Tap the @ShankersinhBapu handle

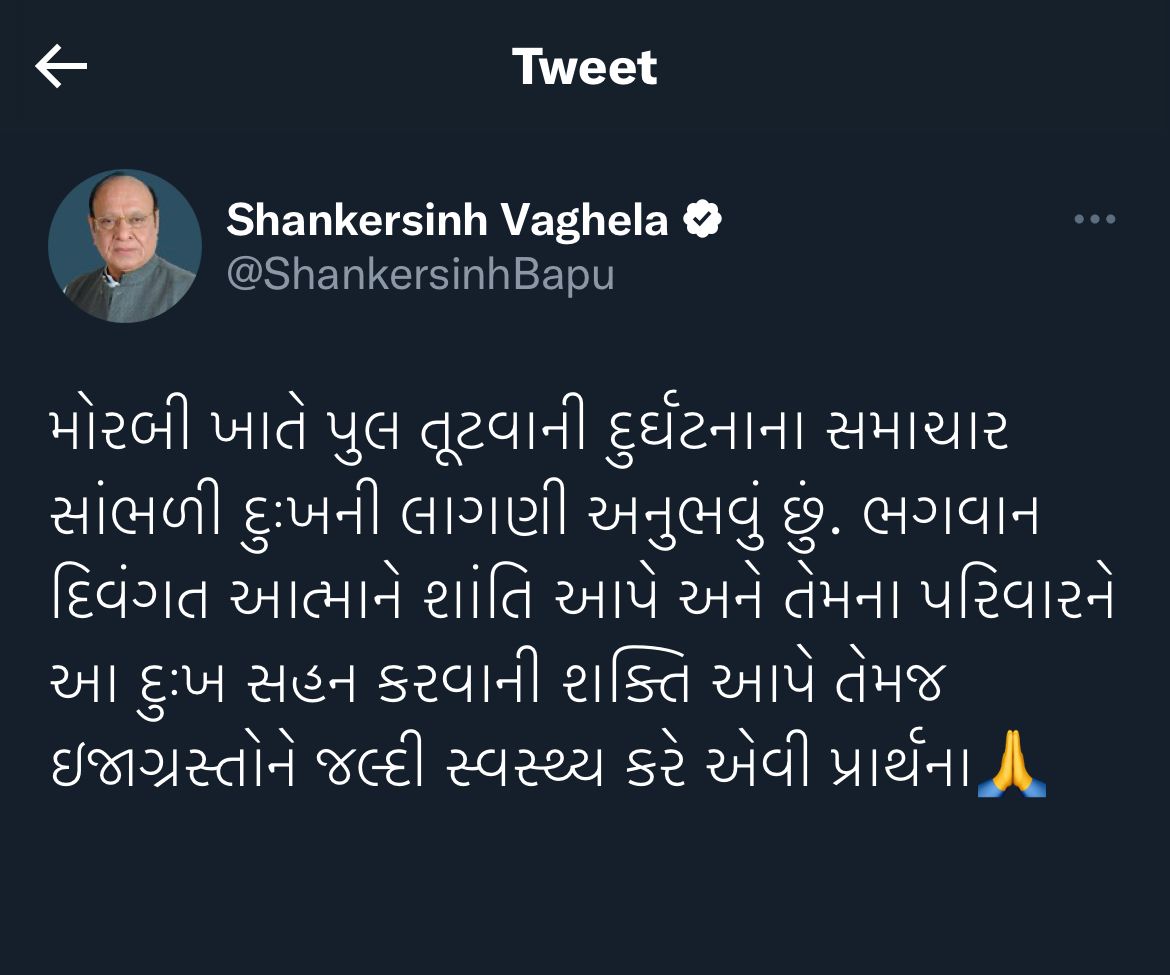coord(420,275)
